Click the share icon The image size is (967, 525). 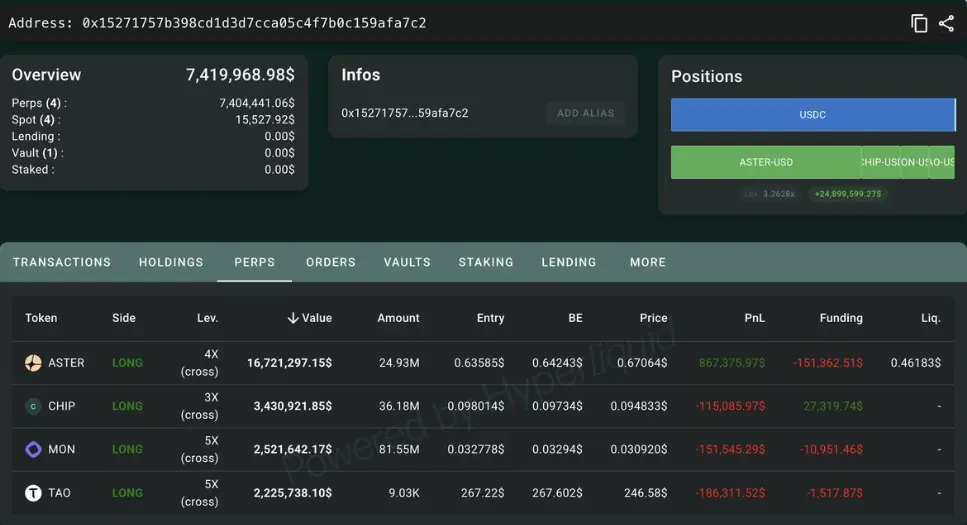[947, 23]
